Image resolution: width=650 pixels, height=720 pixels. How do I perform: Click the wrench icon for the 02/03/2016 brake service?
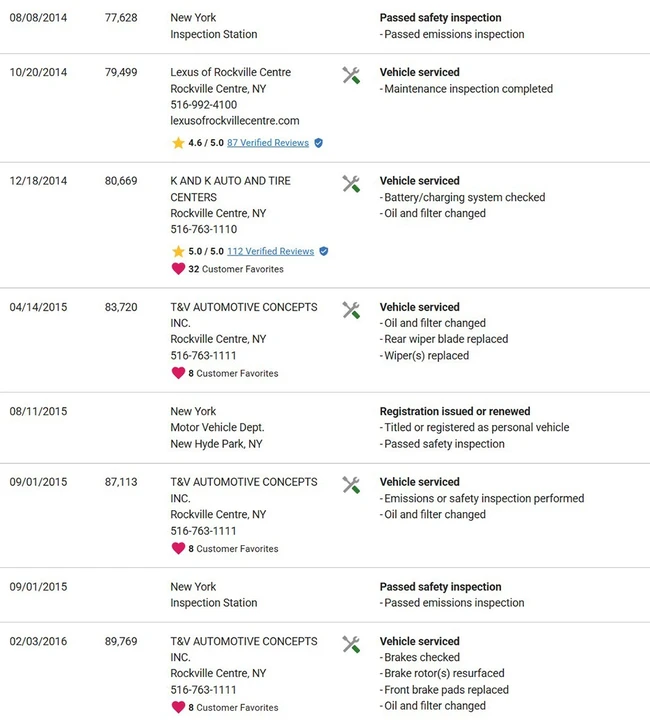[351, 644]
